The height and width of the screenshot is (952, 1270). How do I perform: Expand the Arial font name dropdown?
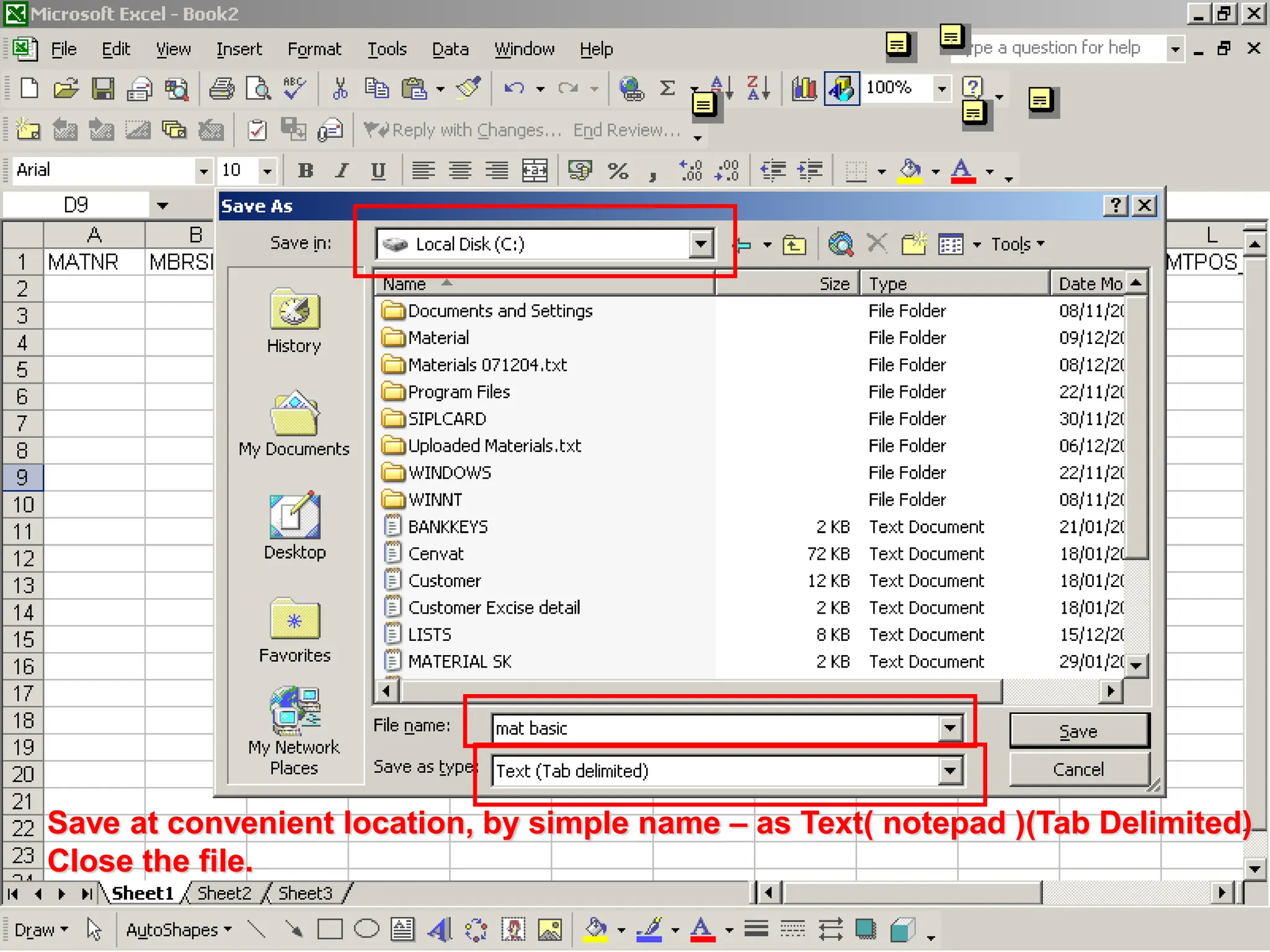coord(203,170)
